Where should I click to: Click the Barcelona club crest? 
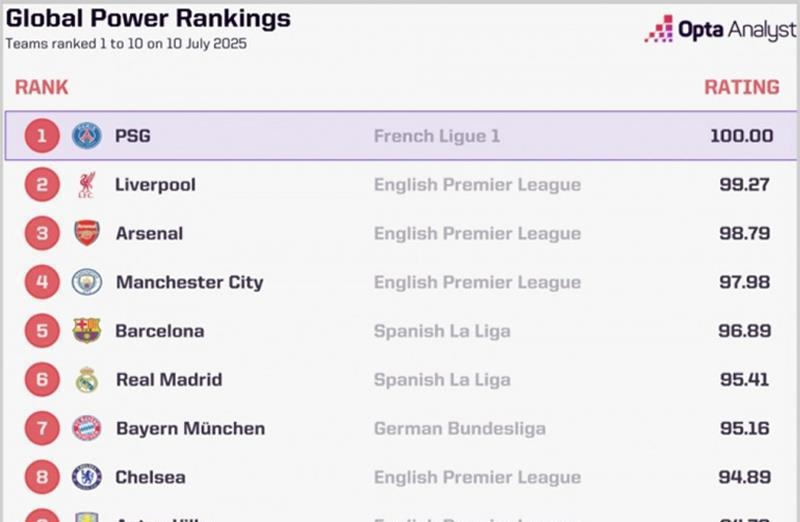pyautogui.click(x=87, y=331)
